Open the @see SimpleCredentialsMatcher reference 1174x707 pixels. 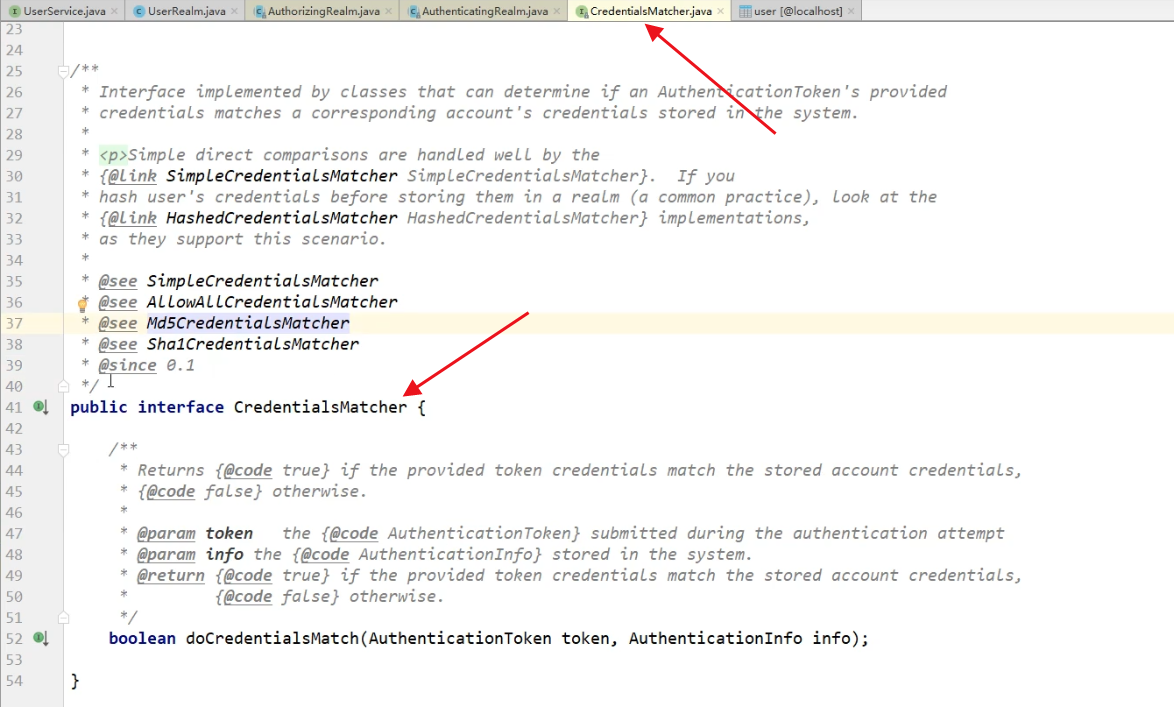(262, 281)
